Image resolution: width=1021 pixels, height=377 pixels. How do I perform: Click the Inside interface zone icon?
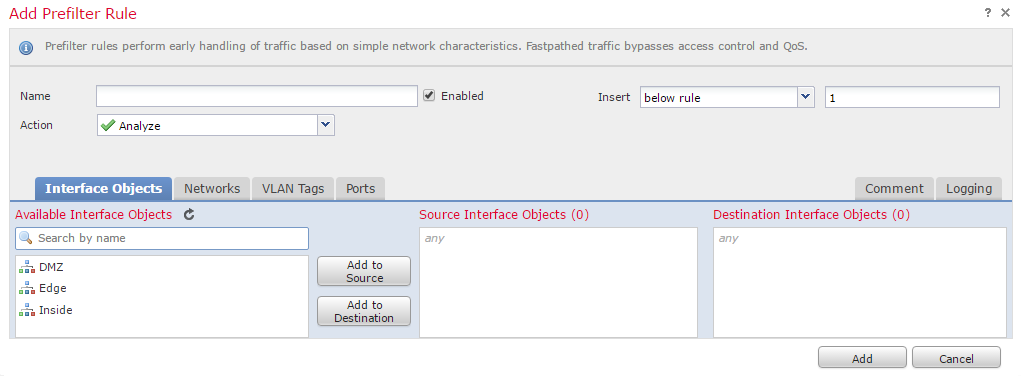pyautogui.click(x=27, y=311)
